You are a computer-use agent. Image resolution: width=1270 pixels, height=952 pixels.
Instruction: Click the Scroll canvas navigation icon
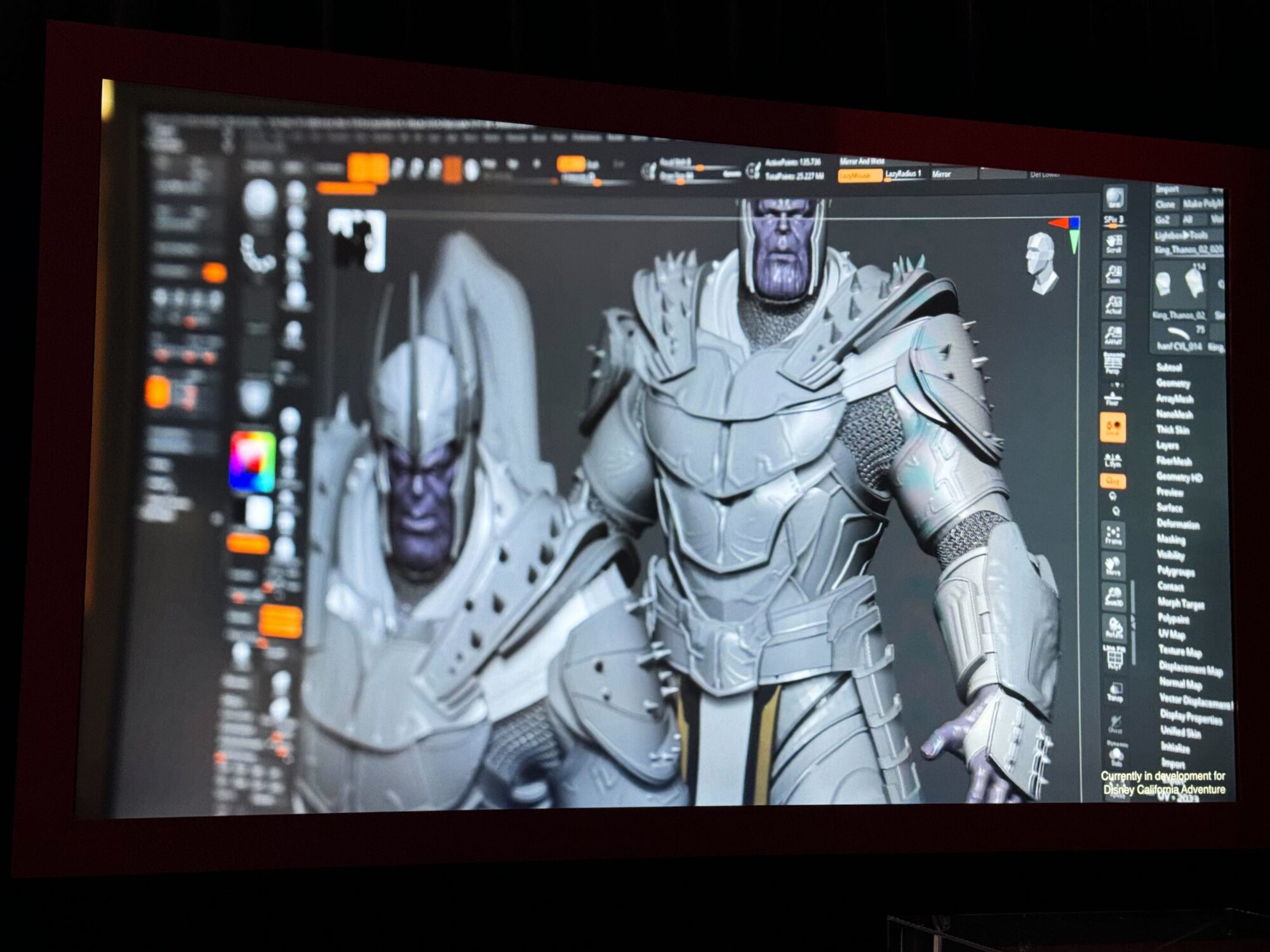coord(1114,244)
